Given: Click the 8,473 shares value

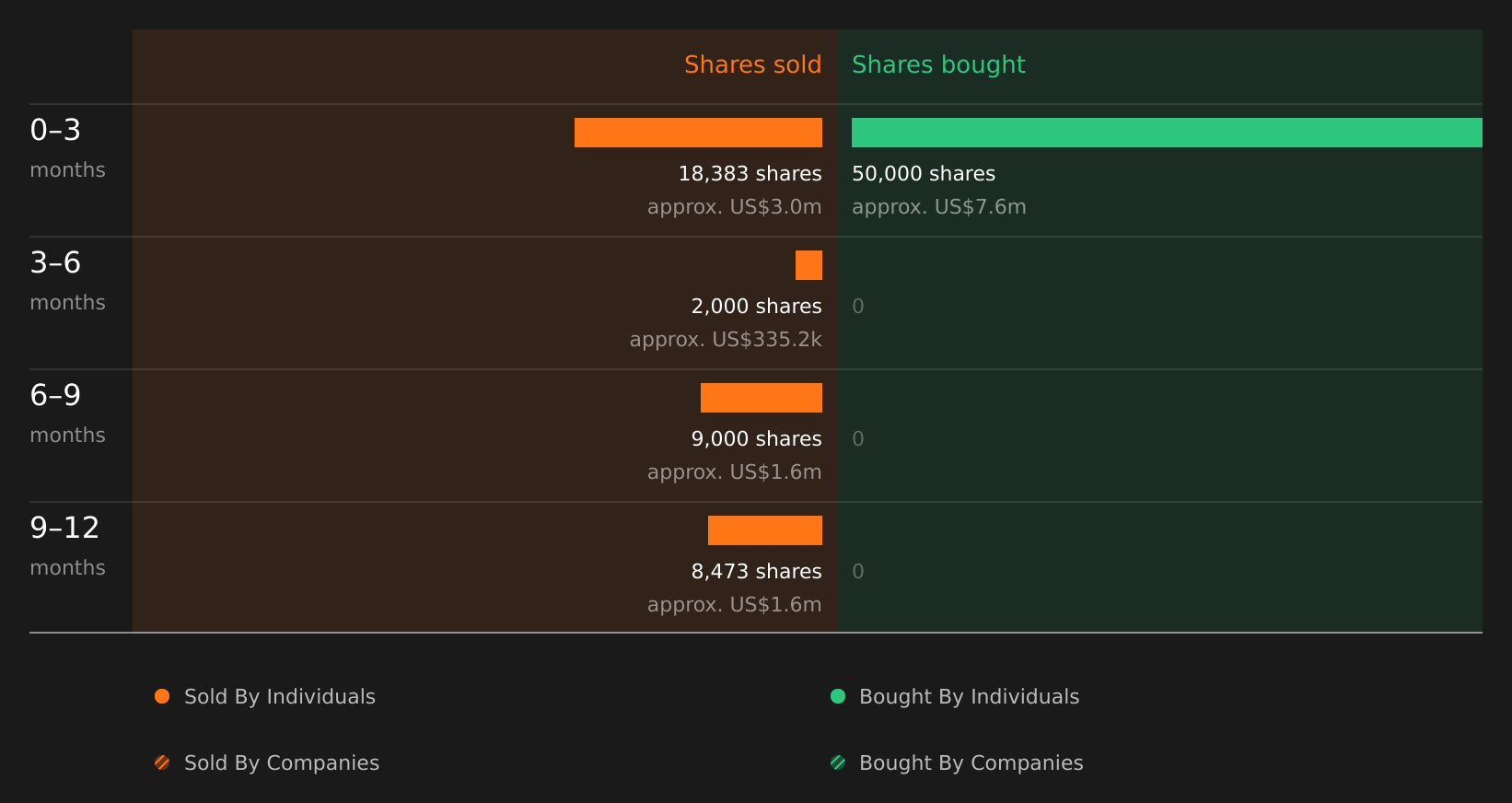Looking at the screenshot, I should click(757, 572).
